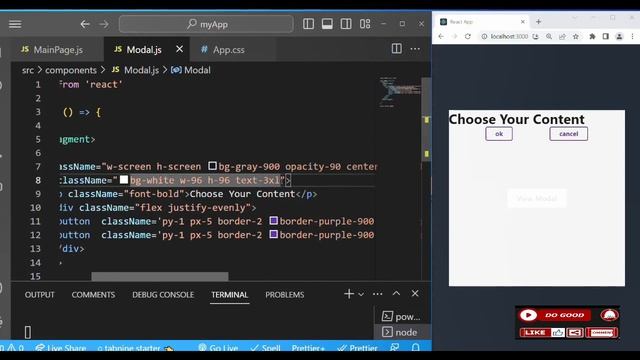The width and height of the screenshot is (640, 360).
Task: Open bg-gray-900 color swatch on line 7
Action: coord(212,166)
